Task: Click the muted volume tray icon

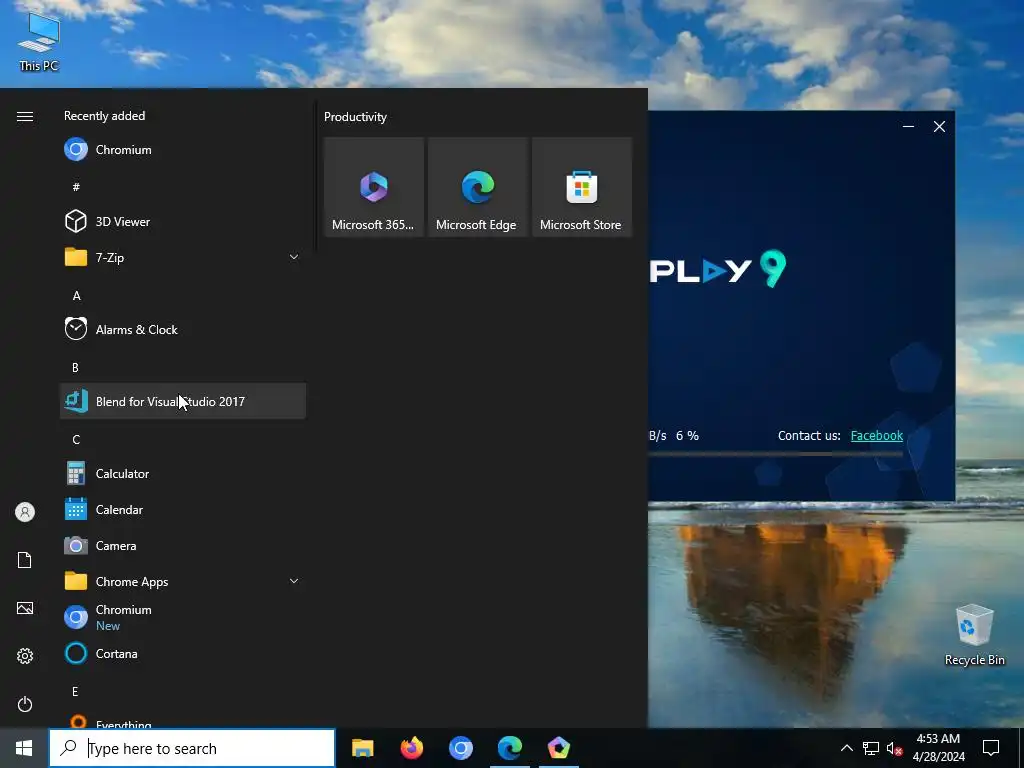Action: click(x=894, y=748)
